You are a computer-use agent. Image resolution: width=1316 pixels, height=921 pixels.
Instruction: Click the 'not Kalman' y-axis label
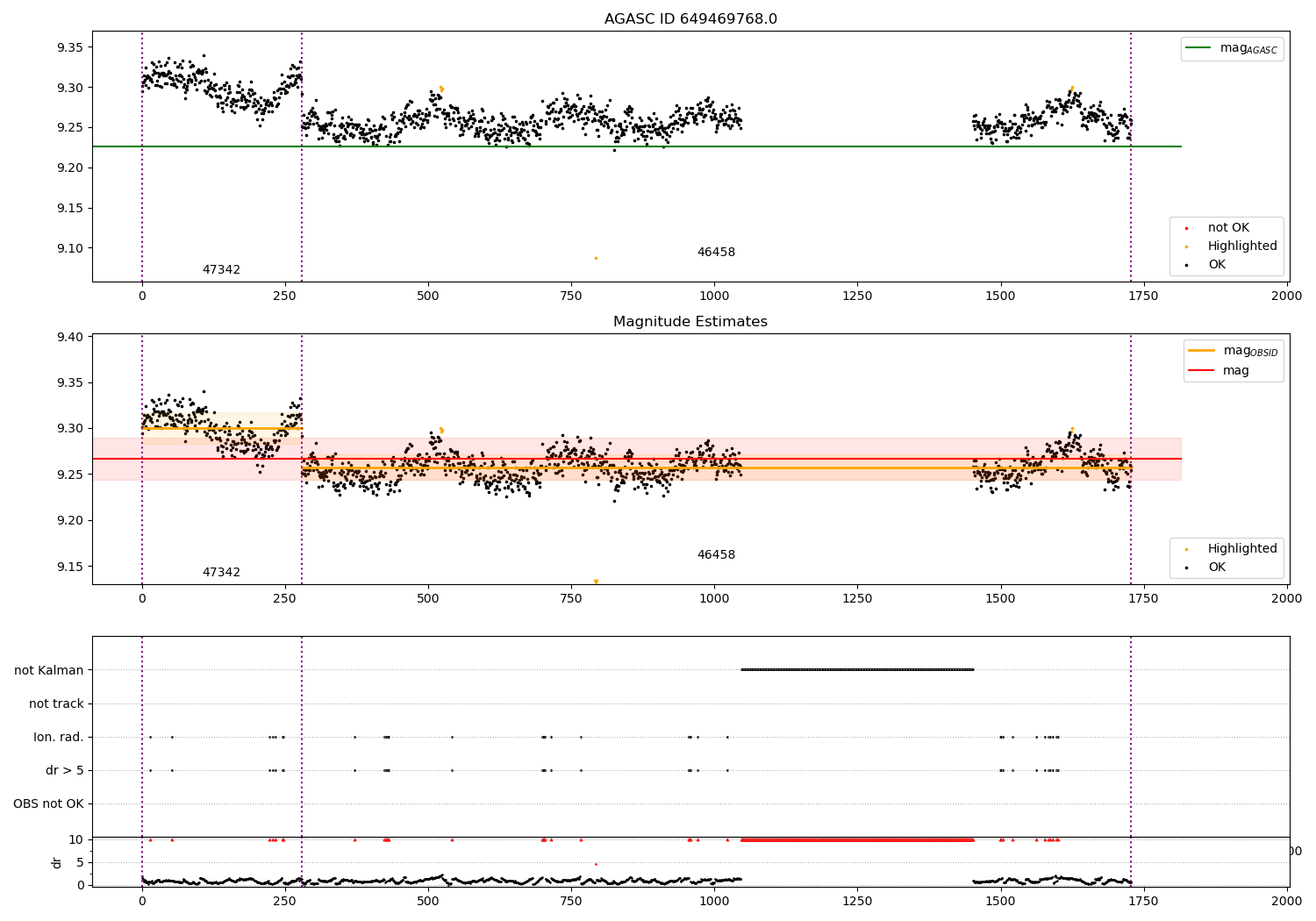(x=49, y=670)
